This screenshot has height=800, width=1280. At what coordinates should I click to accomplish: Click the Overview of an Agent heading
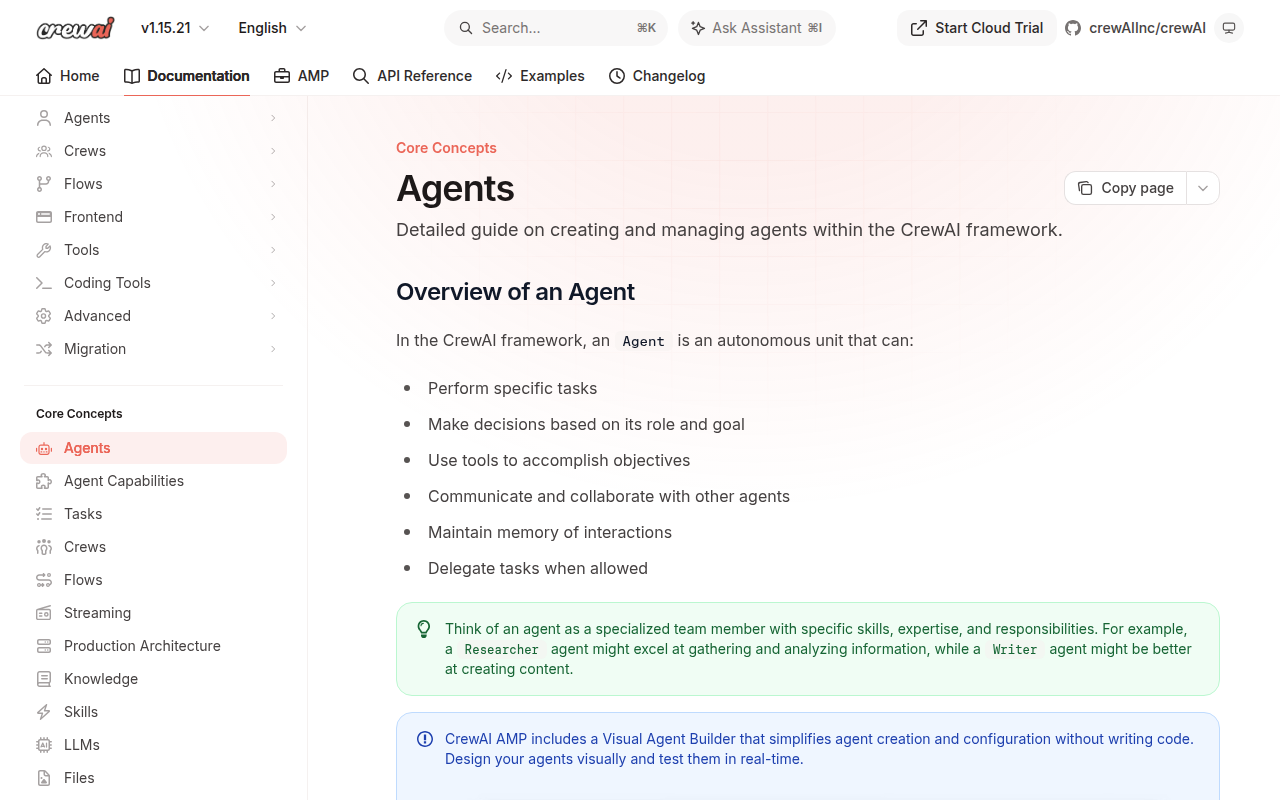(x=515, y=292)
